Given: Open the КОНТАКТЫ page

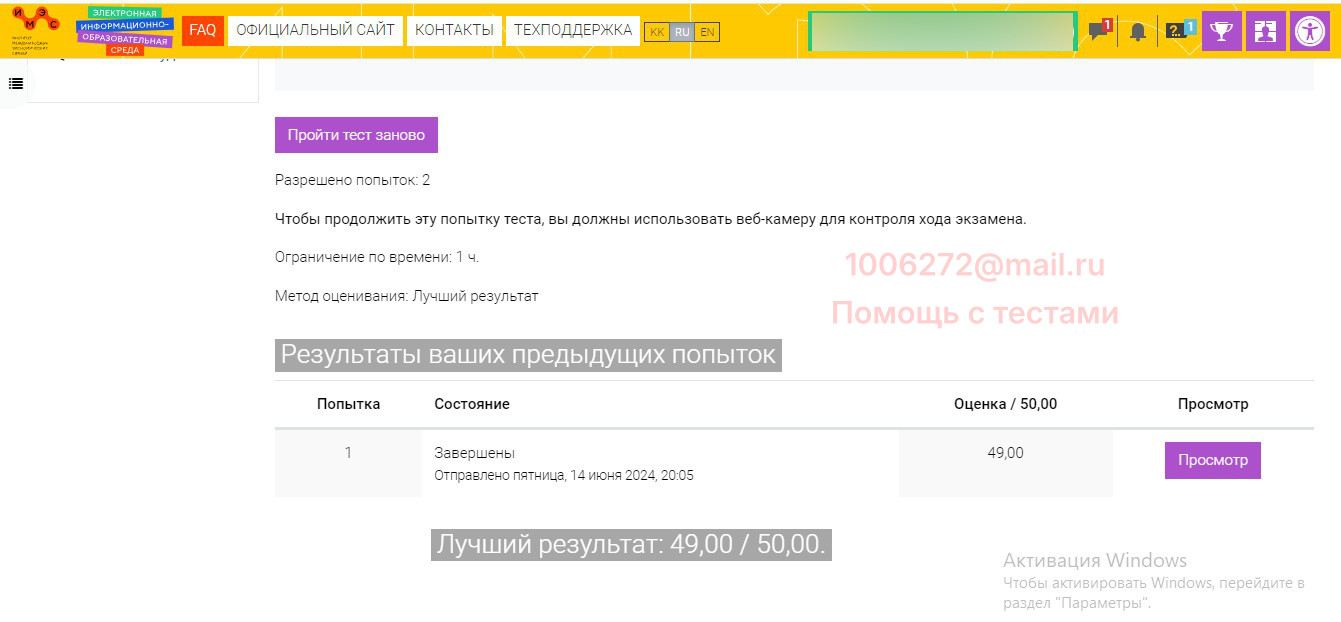Looking at the screenshot, I should pos(454,30).
